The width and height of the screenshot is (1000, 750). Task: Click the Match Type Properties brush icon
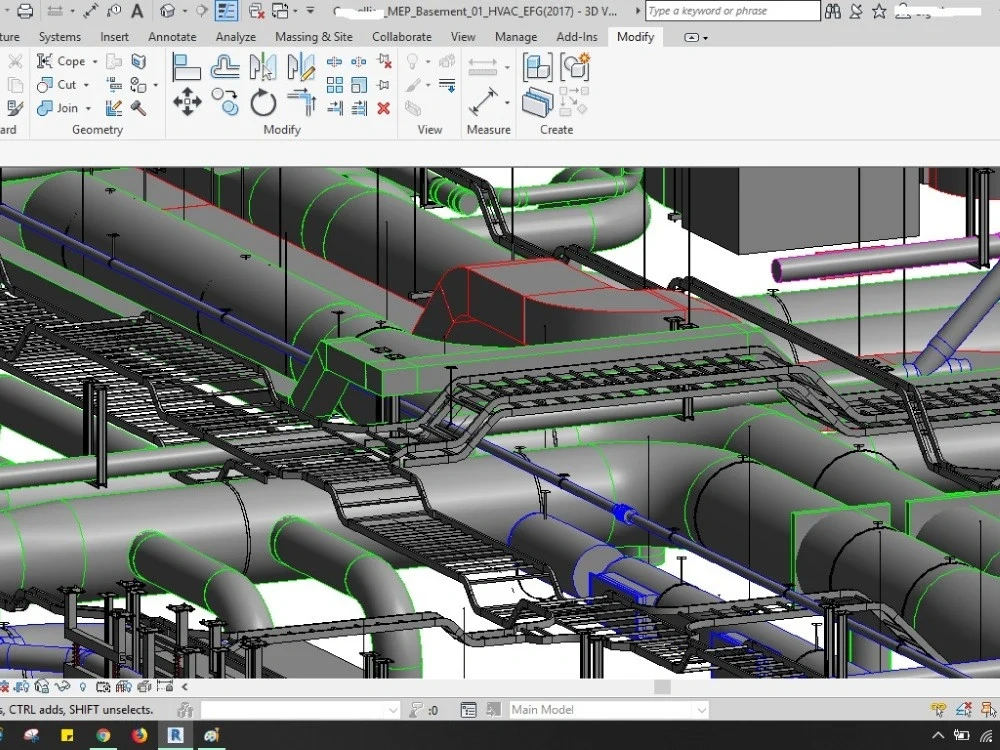[x=14, y=108]
